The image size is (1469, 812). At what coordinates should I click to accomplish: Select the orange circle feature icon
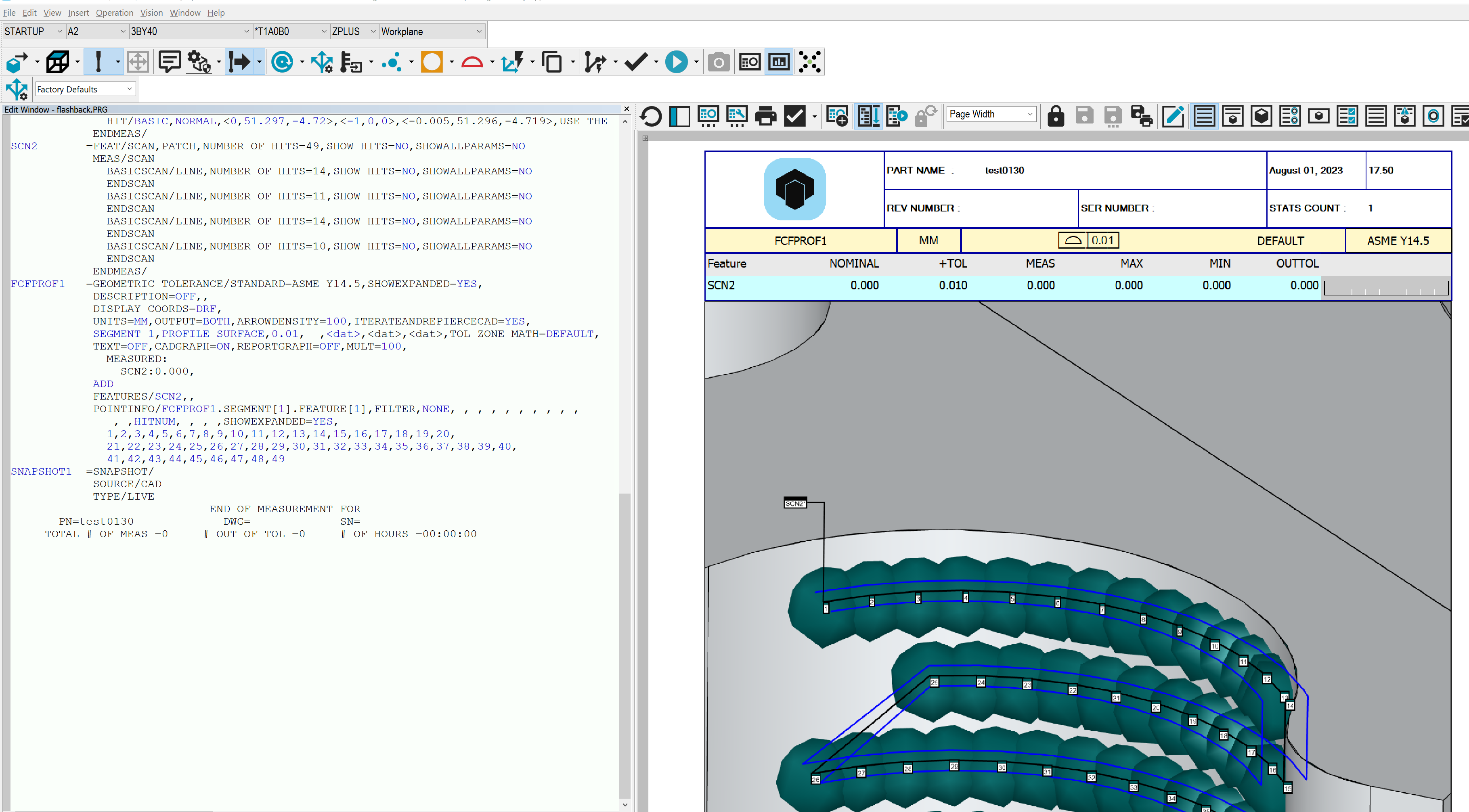(x=432, y=62)
